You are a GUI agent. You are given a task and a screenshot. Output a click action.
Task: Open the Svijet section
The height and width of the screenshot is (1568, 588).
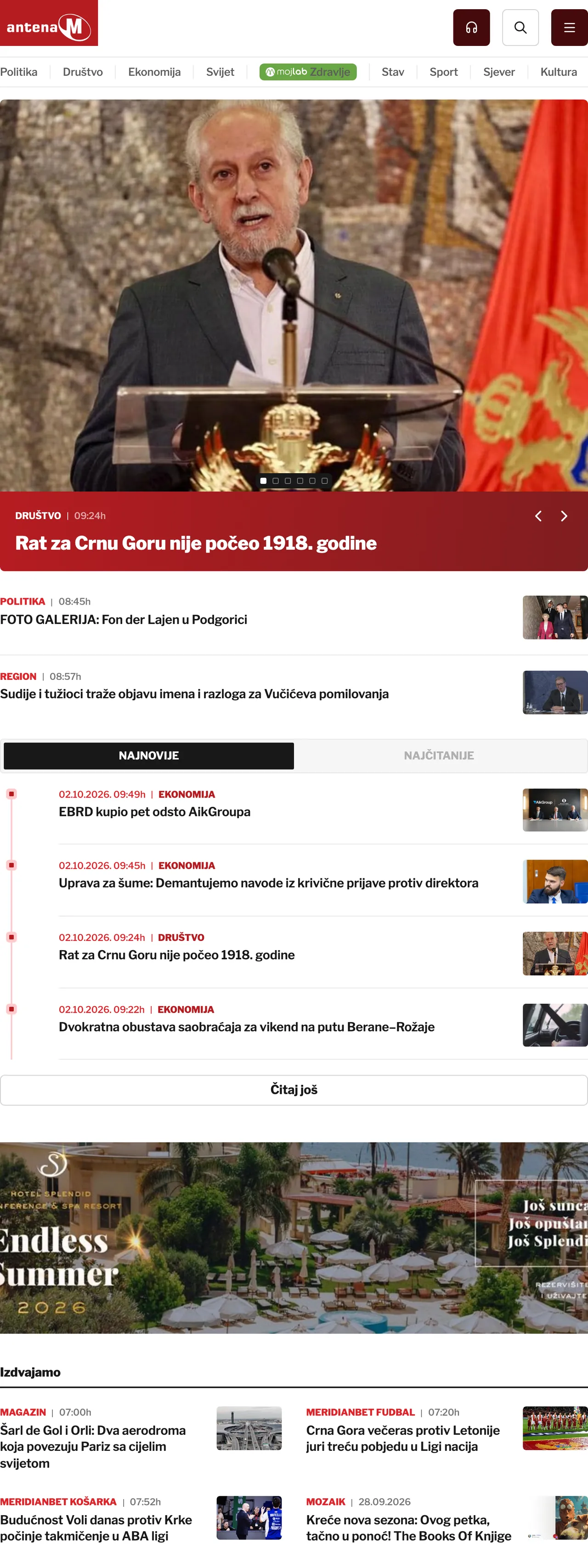220,72
